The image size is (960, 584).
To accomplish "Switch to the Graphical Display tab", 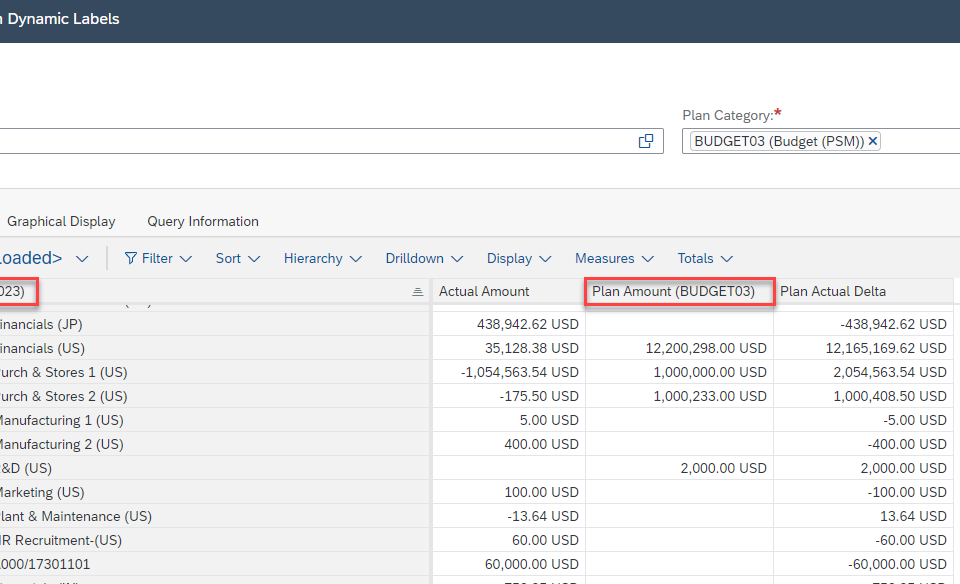I will [x=61, y=222].
